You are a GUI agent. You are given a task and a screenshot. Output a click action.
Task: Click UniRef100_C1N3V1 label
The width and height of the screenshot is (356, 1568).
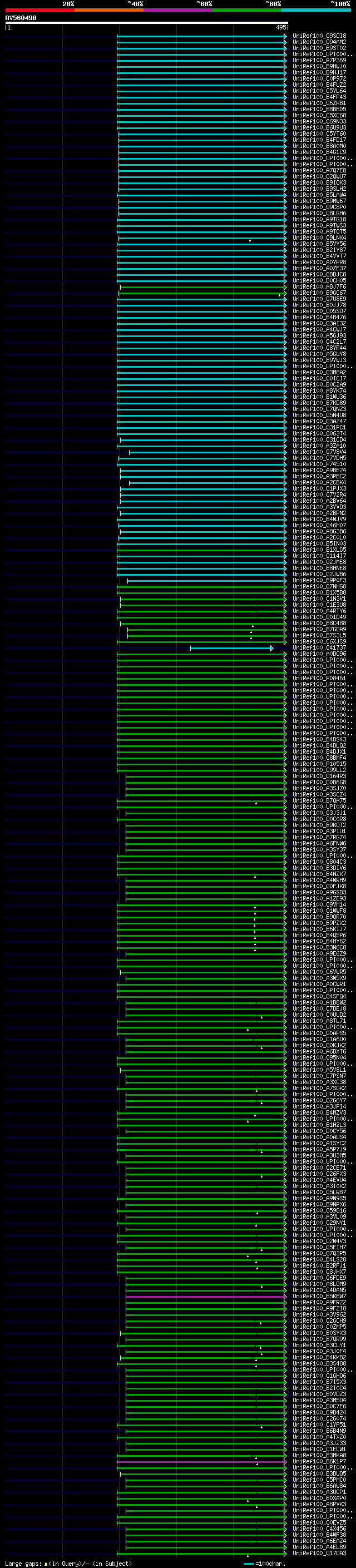[319, 599]
